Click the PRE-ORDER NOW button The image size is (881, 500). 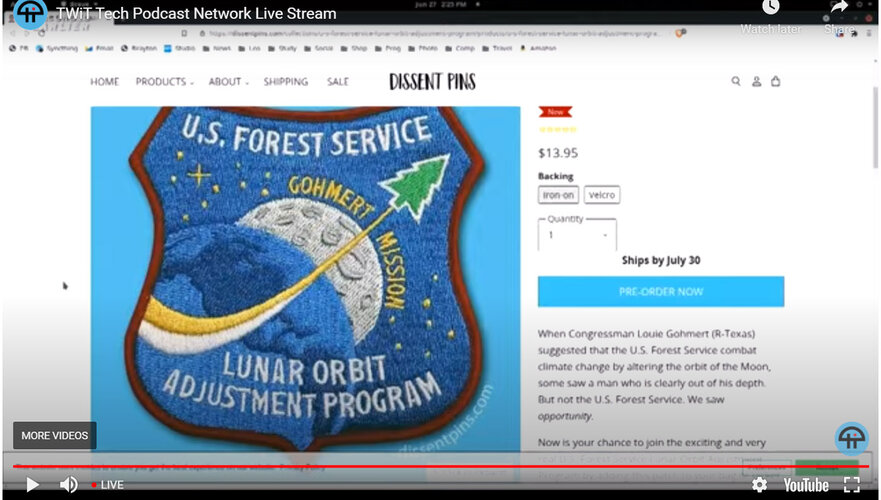point(661,292)
